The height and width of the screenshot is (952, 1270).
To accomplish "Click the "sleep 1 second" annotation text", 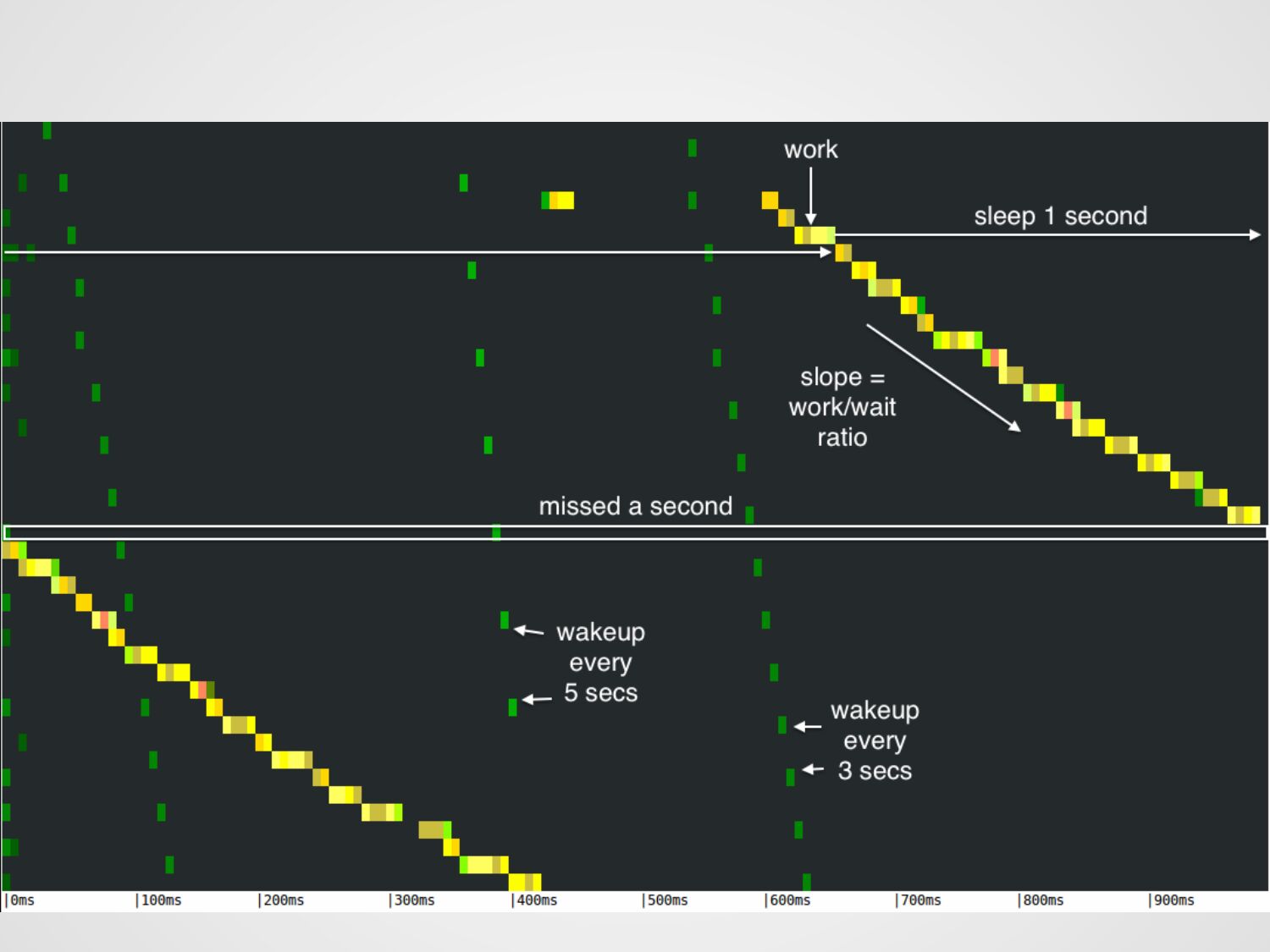I will click(1060, 216).
